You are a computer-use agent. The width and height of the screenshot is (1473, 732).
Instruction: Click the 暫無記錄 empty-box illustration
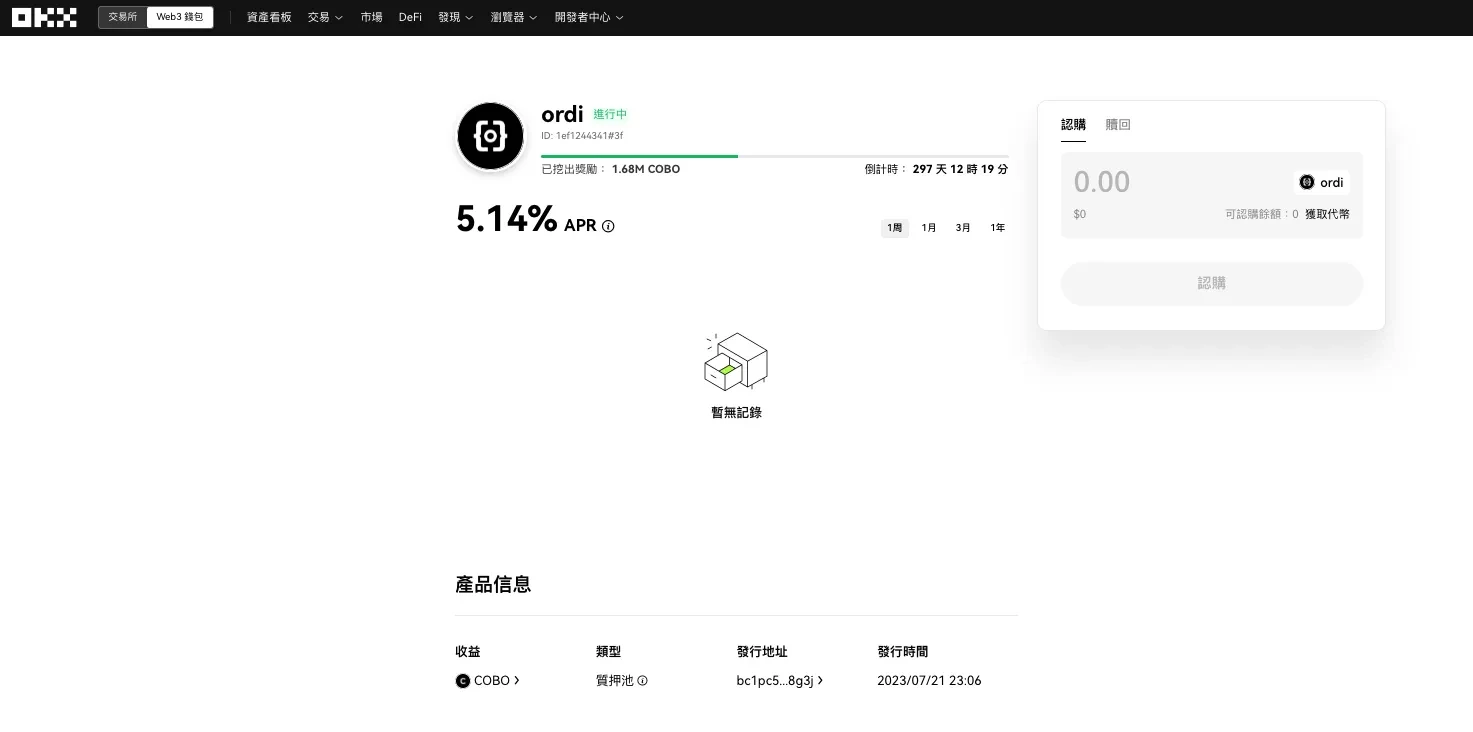point(736,362)
